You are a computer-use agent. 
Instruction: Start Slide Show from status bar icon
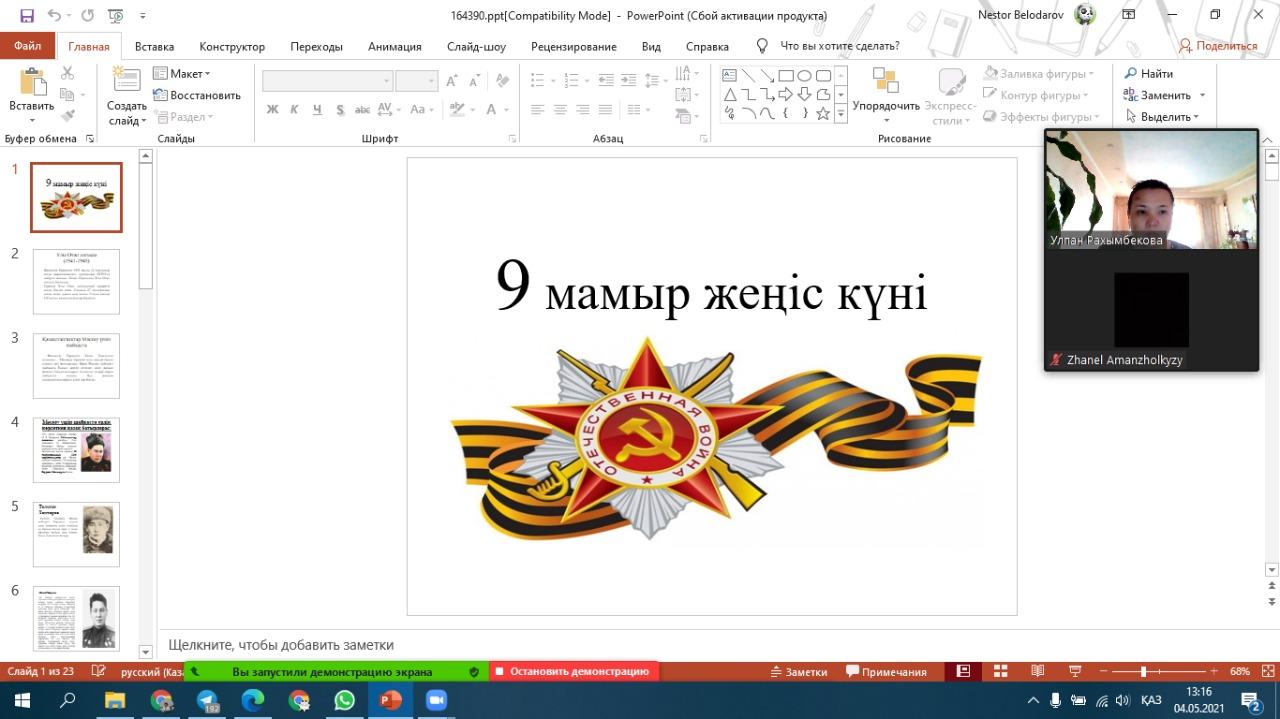point(1075,671)
